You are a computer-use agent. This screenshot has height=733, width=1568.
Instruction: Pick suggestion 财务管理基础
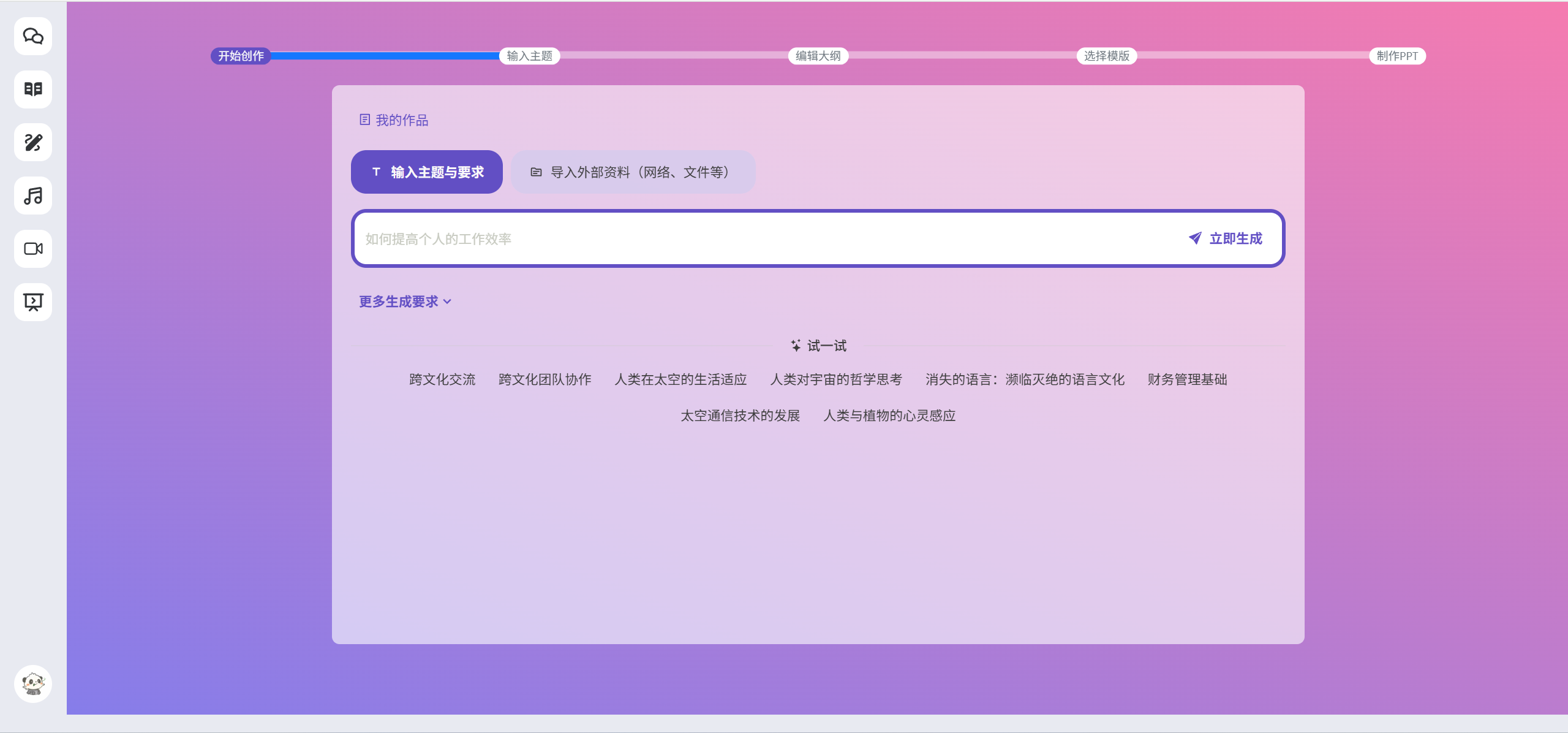[x=1187, y=379]
